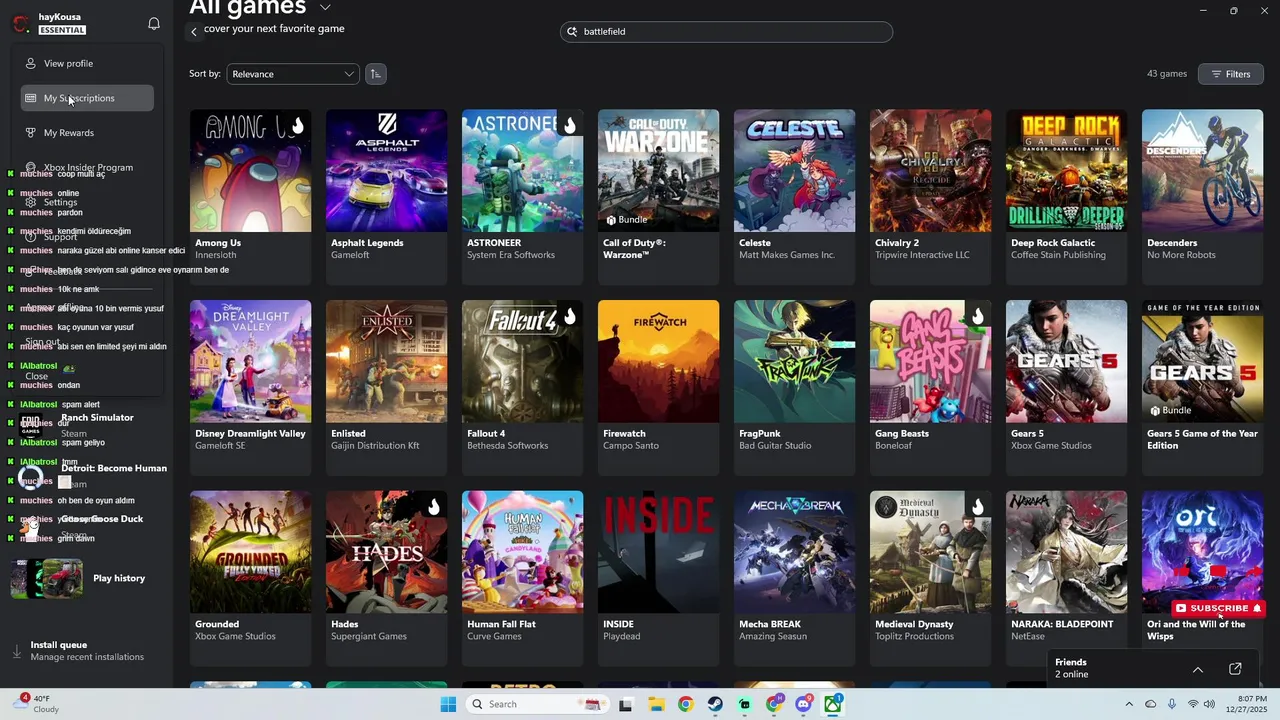Open Discord from the taskbar
The height and width of the screenshot is (720, 1280).
[803, 704]
